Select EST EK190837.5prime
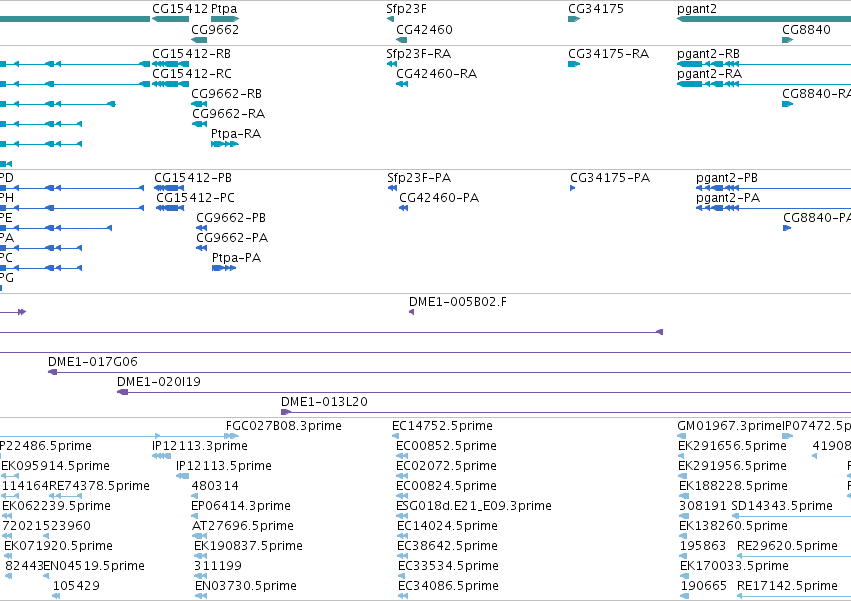This screenshot has height=601, width=851. [248, 546]
